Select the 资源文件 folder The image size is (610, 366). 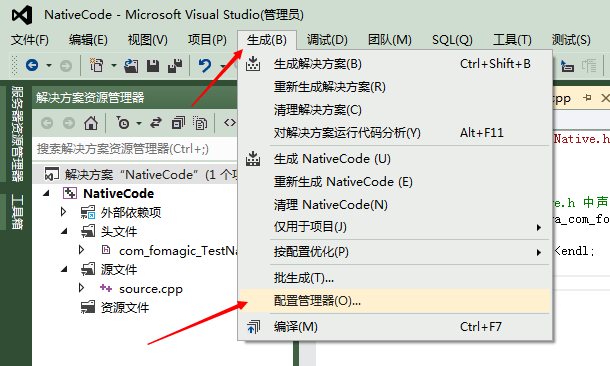124,308
